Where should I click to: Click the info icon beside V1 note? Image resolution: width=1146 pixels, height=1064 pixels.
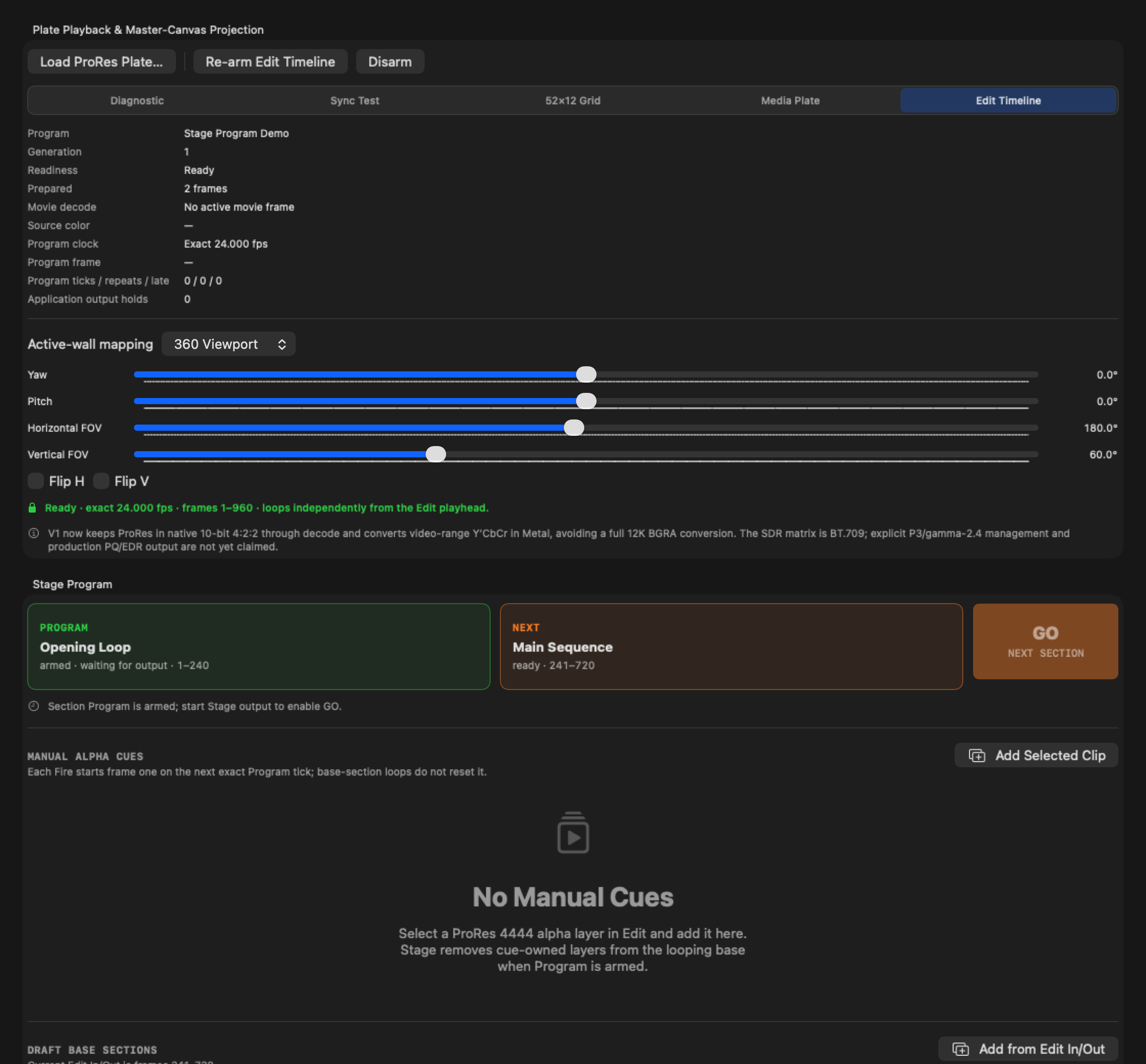pos(34,533)
